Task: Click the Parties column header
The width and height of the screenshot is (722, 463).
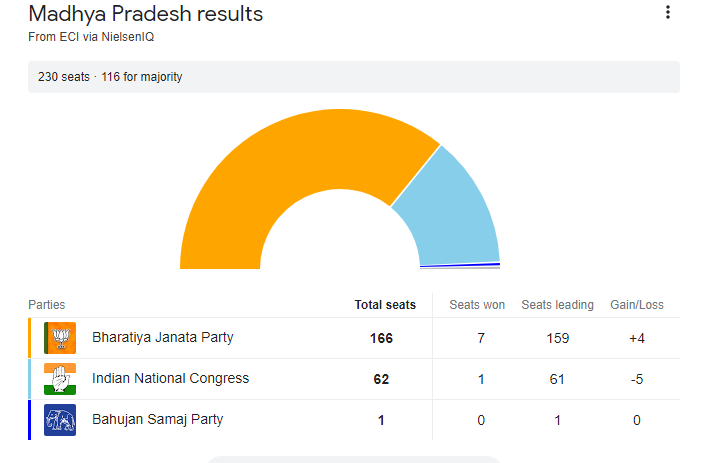Action: 47,305
